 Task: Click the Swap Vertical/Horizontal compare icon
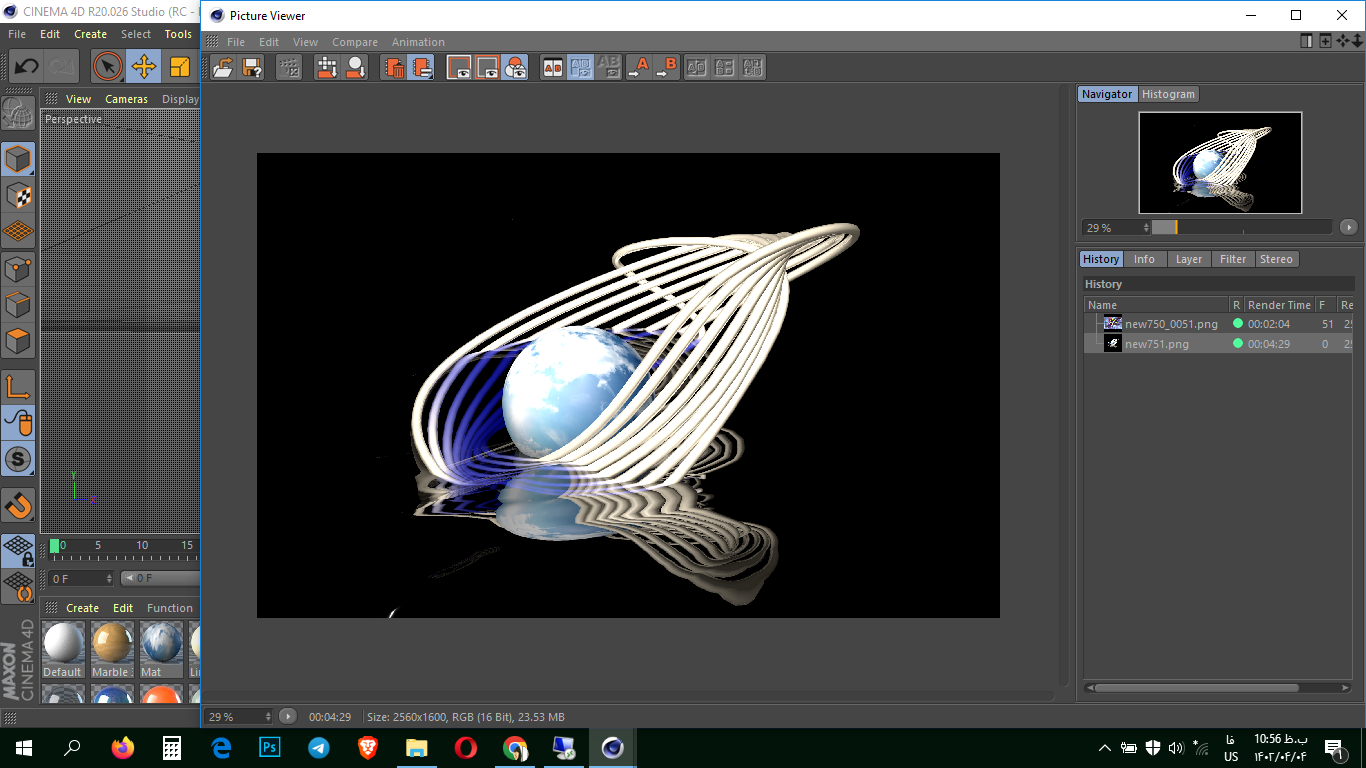click(x=697, y=67)
